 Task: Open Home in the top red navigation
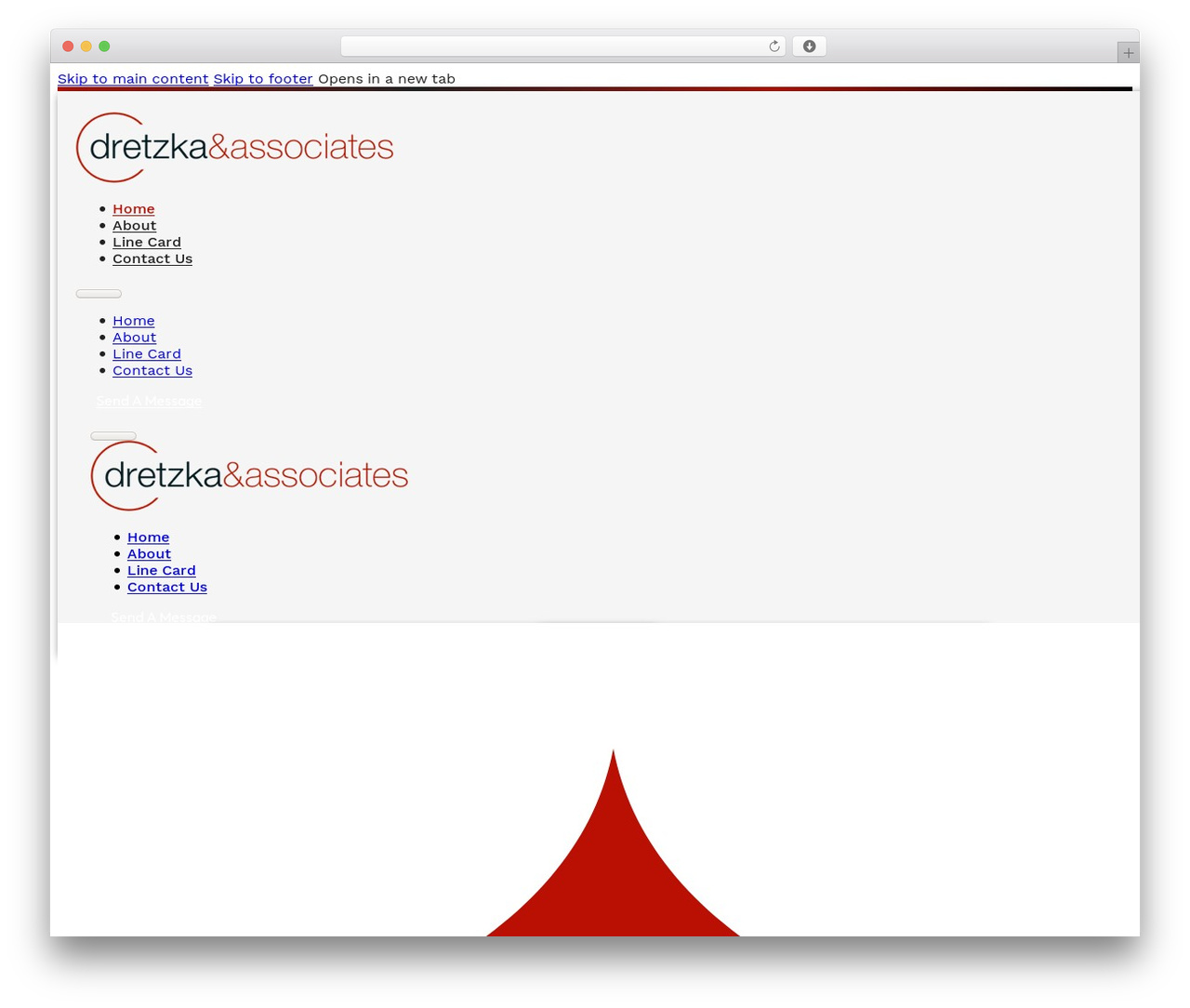click(134, 209)
